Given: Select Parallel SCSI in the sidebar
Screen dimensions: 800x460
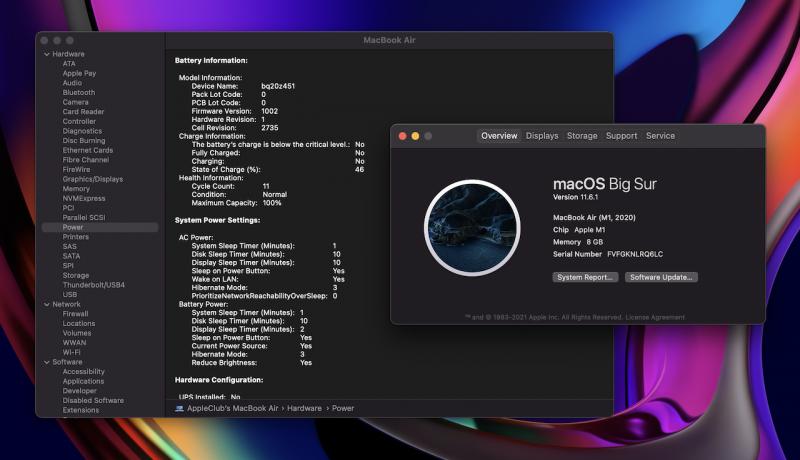Looking at the screenshot, I should 84,218.
